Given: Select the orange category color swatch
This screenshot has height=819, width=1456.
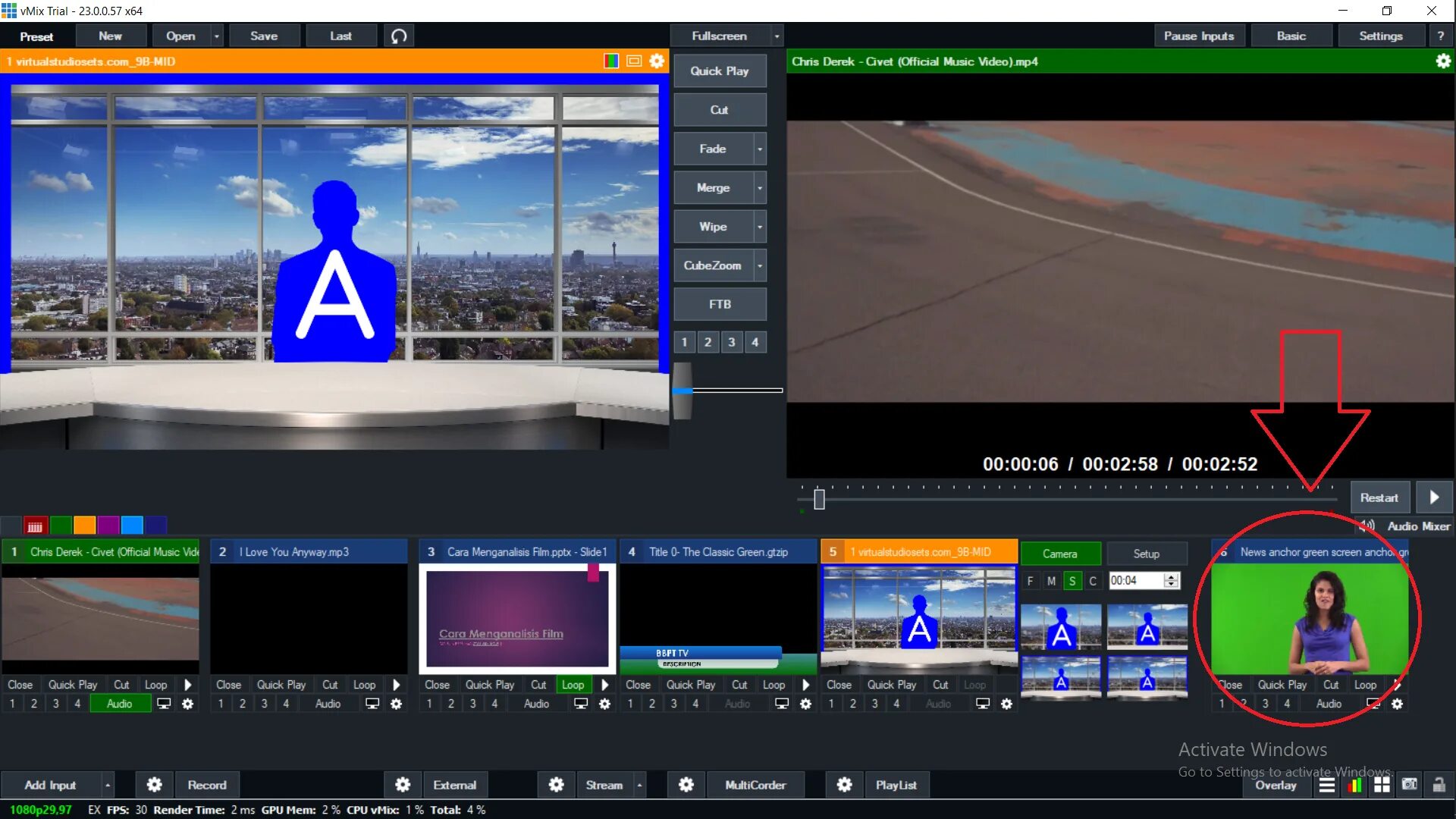Looking at the screenshot, I should [x=85, y=525].
